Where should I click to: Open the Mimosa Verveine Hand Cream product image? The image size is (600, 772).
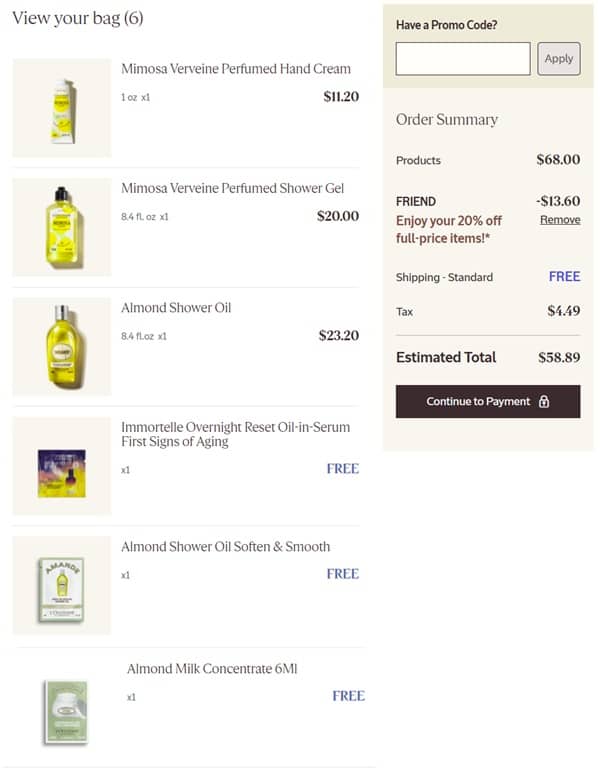click(x=62, y=108)
